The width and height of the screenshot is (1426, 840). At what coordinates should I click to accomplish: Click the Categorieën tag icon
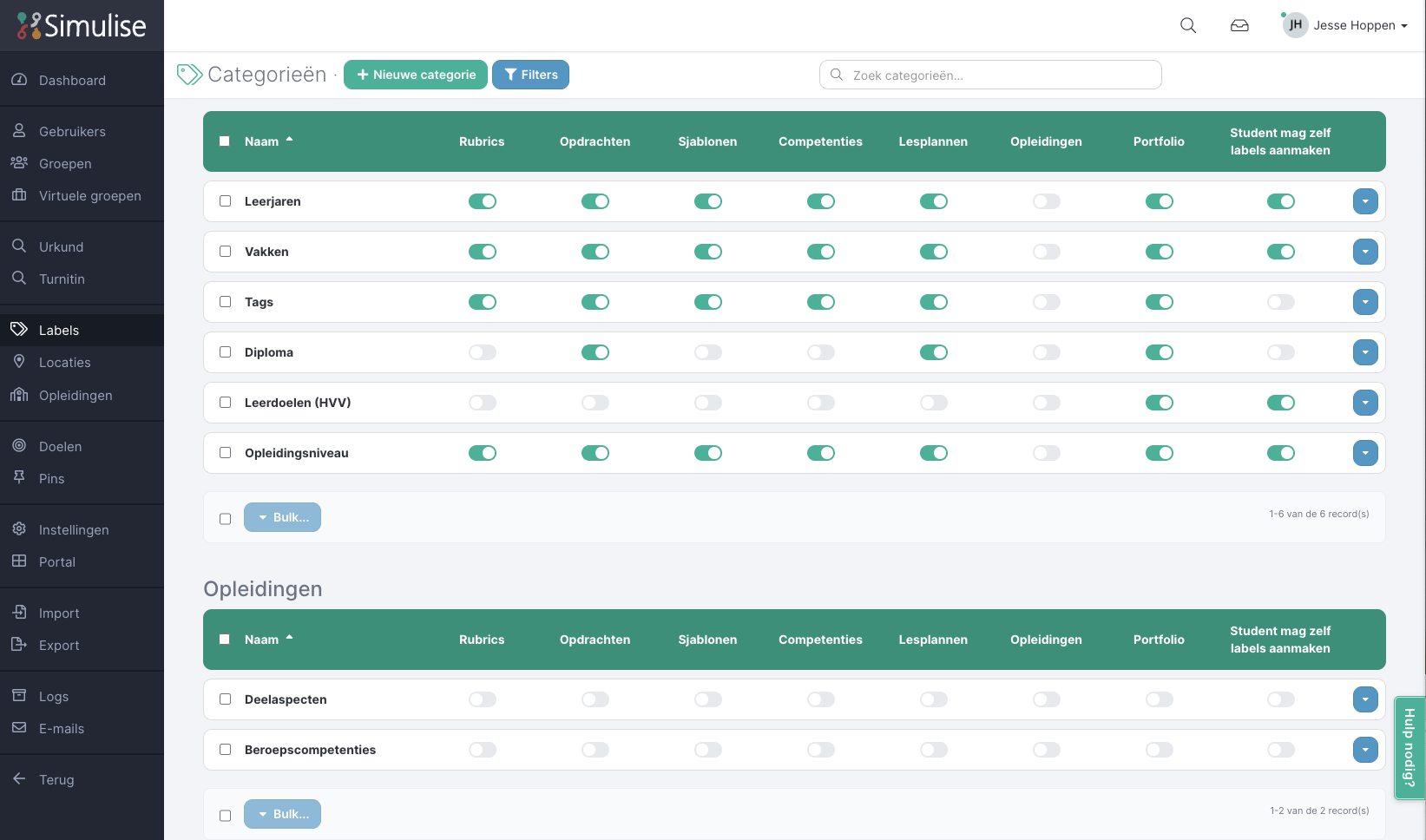[189, 75]
